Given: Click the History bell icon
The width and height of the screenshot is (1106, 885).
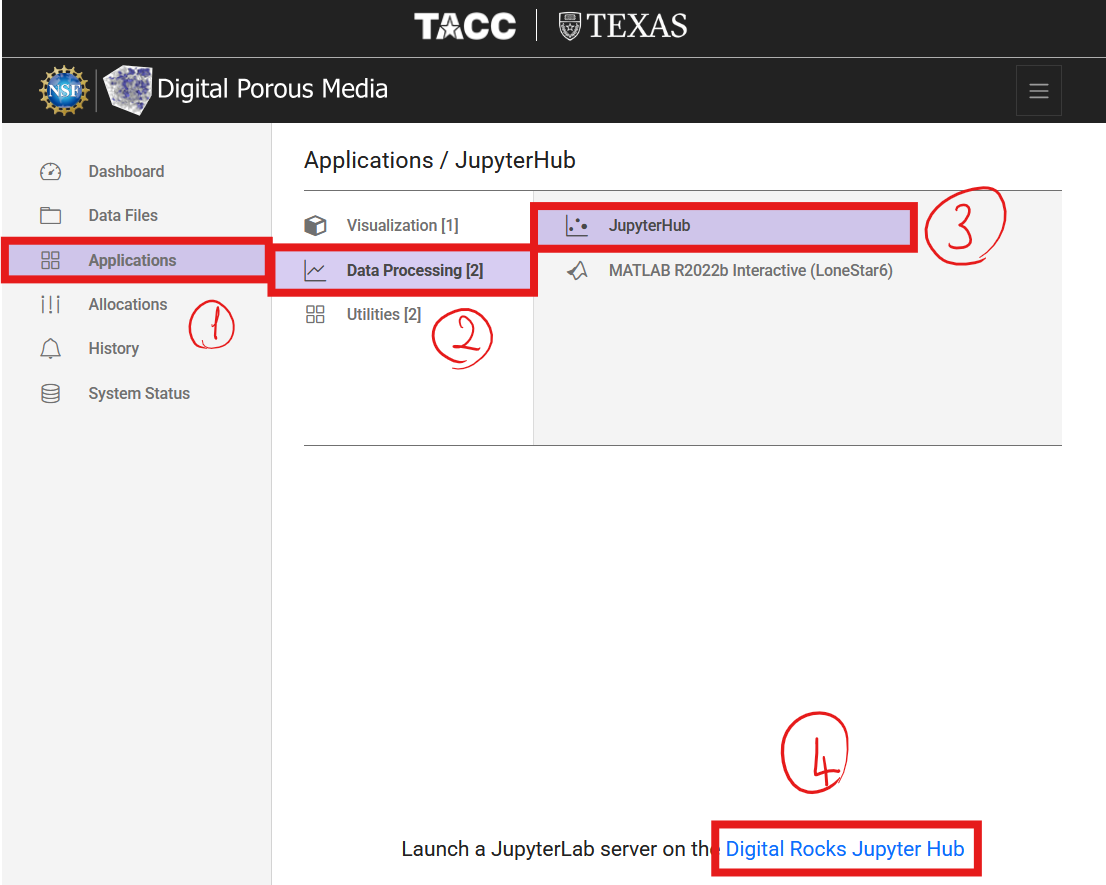Looking at the screenshot, I should (x=50, y=348).
